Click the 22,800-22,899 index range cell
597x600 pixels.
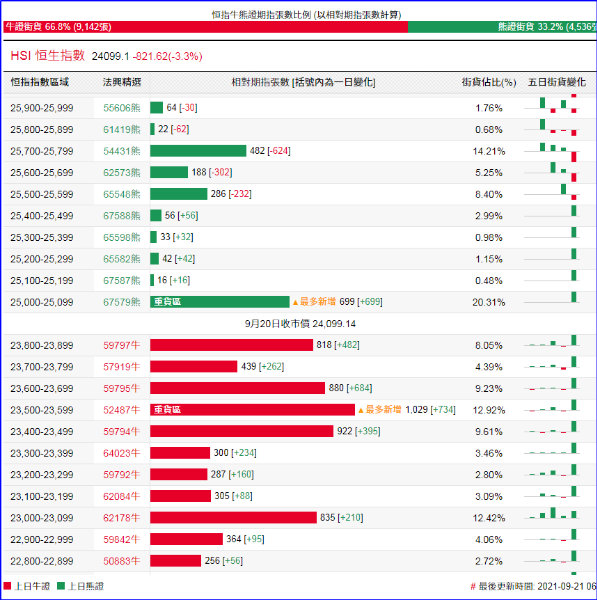(42, 561)
